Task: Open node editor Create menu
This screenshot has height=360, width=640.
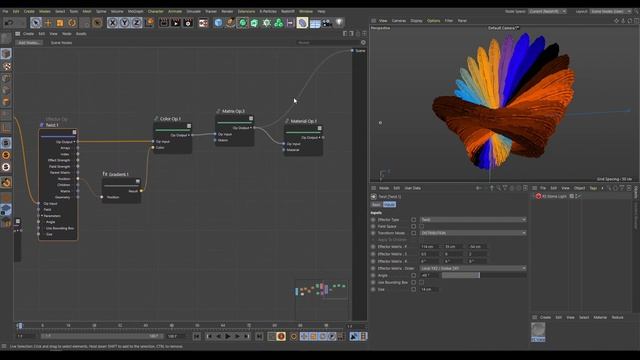Action: coord(28,34)
